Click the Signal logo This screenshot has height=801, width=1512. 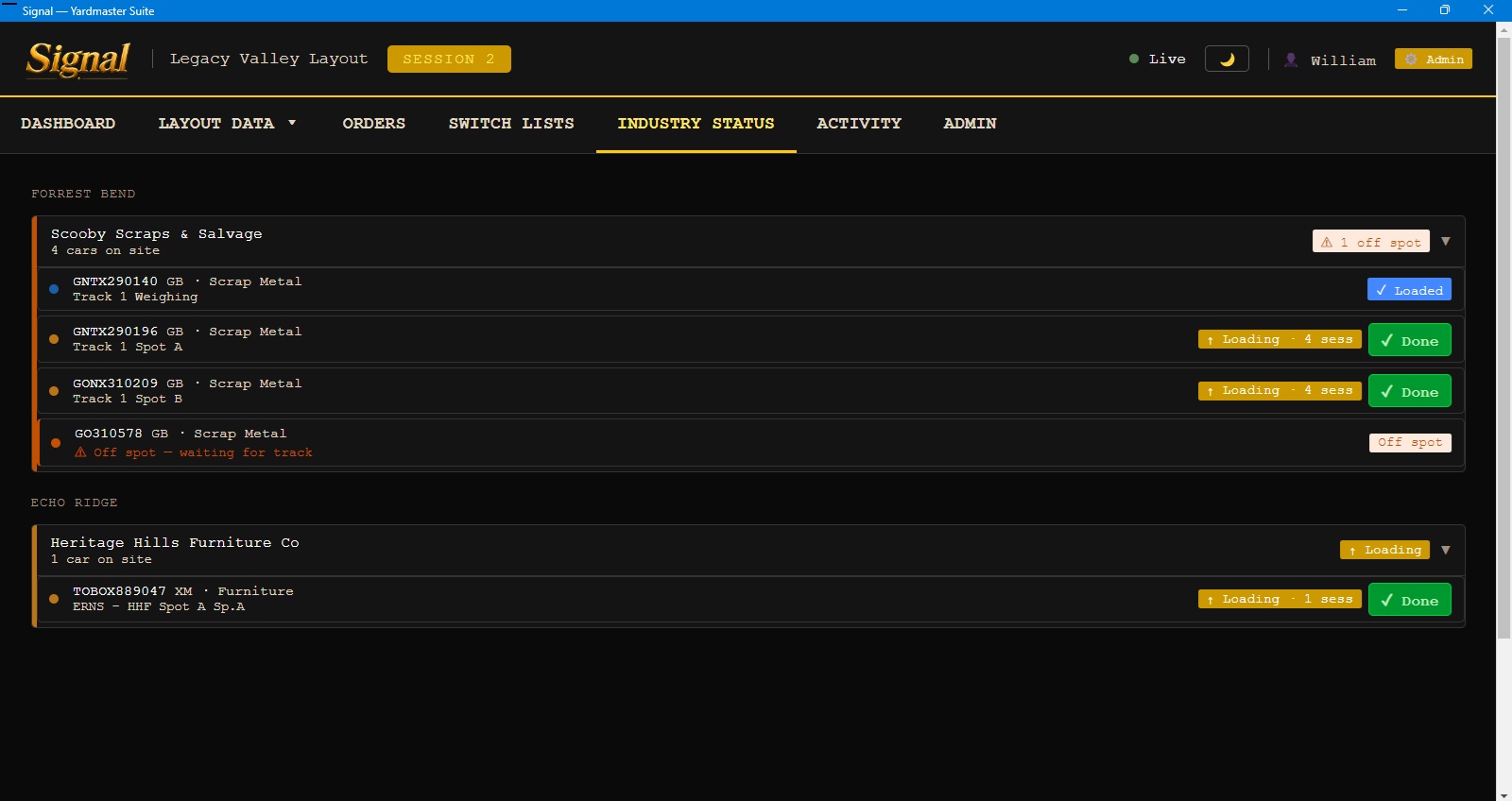77,60
